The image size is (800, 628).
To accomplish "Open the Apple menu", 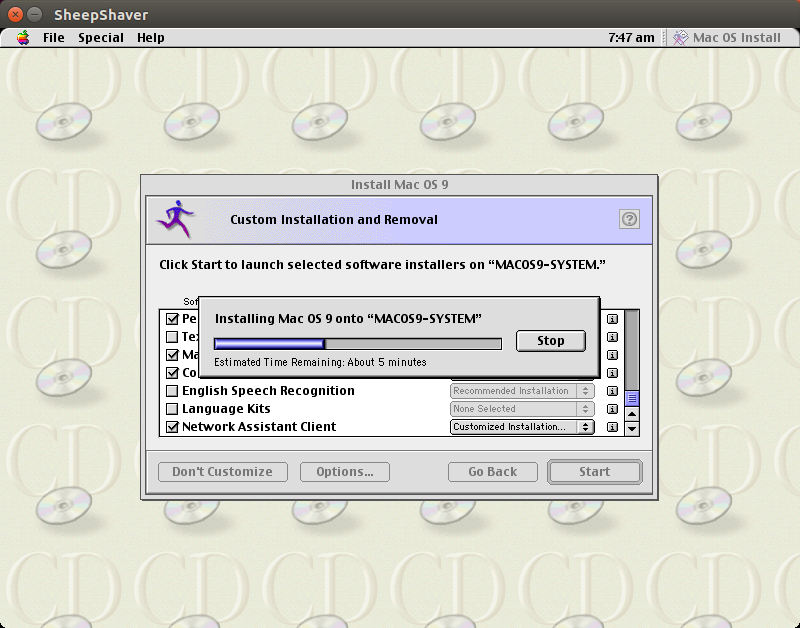I will [x=22, y=37].
